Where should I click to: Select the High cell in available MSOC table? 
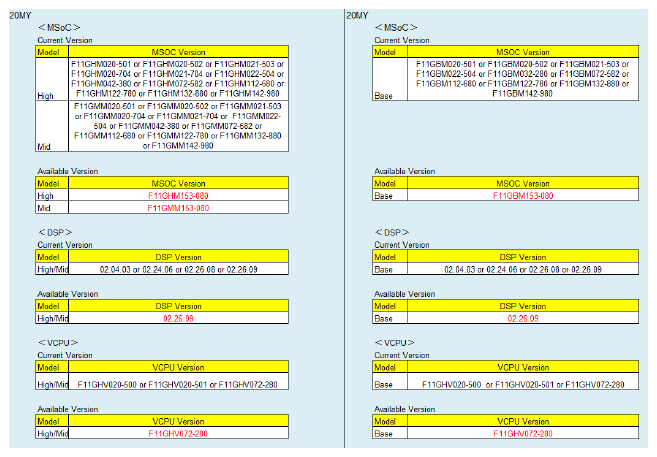click(x=47, y=196)
